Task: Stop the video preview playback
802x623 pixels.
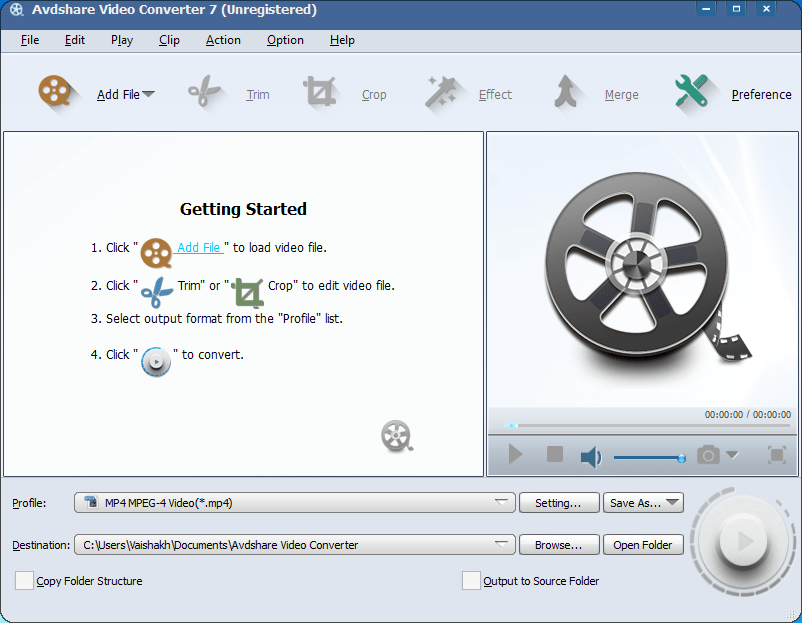Action: pyautogui.click(x=553, y=455)
